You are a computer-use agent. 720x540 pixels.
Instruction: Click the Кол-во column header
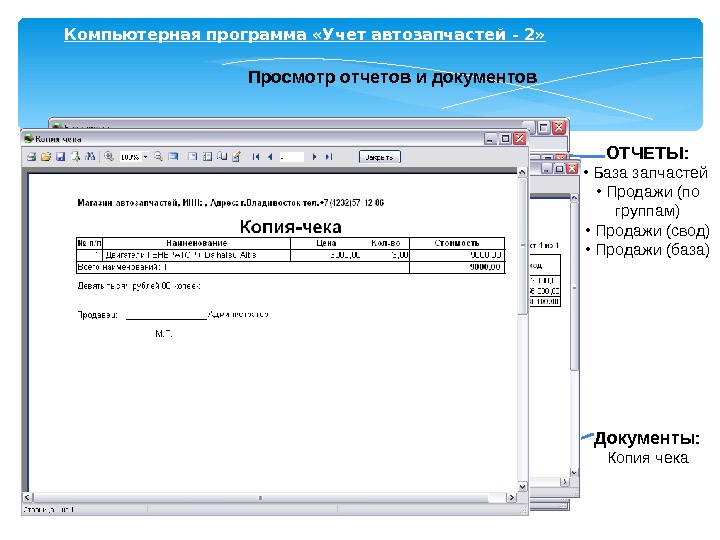pos(386,243)
